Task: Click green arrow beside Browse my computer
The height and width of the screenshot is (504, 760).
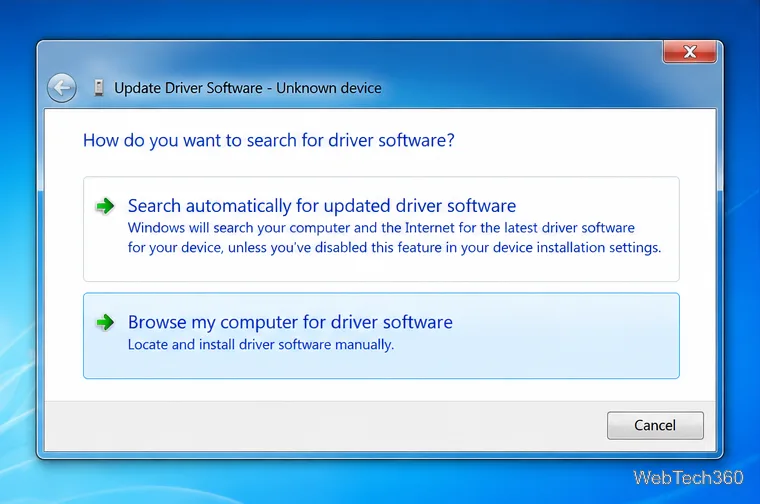Action: coord(105,322)
